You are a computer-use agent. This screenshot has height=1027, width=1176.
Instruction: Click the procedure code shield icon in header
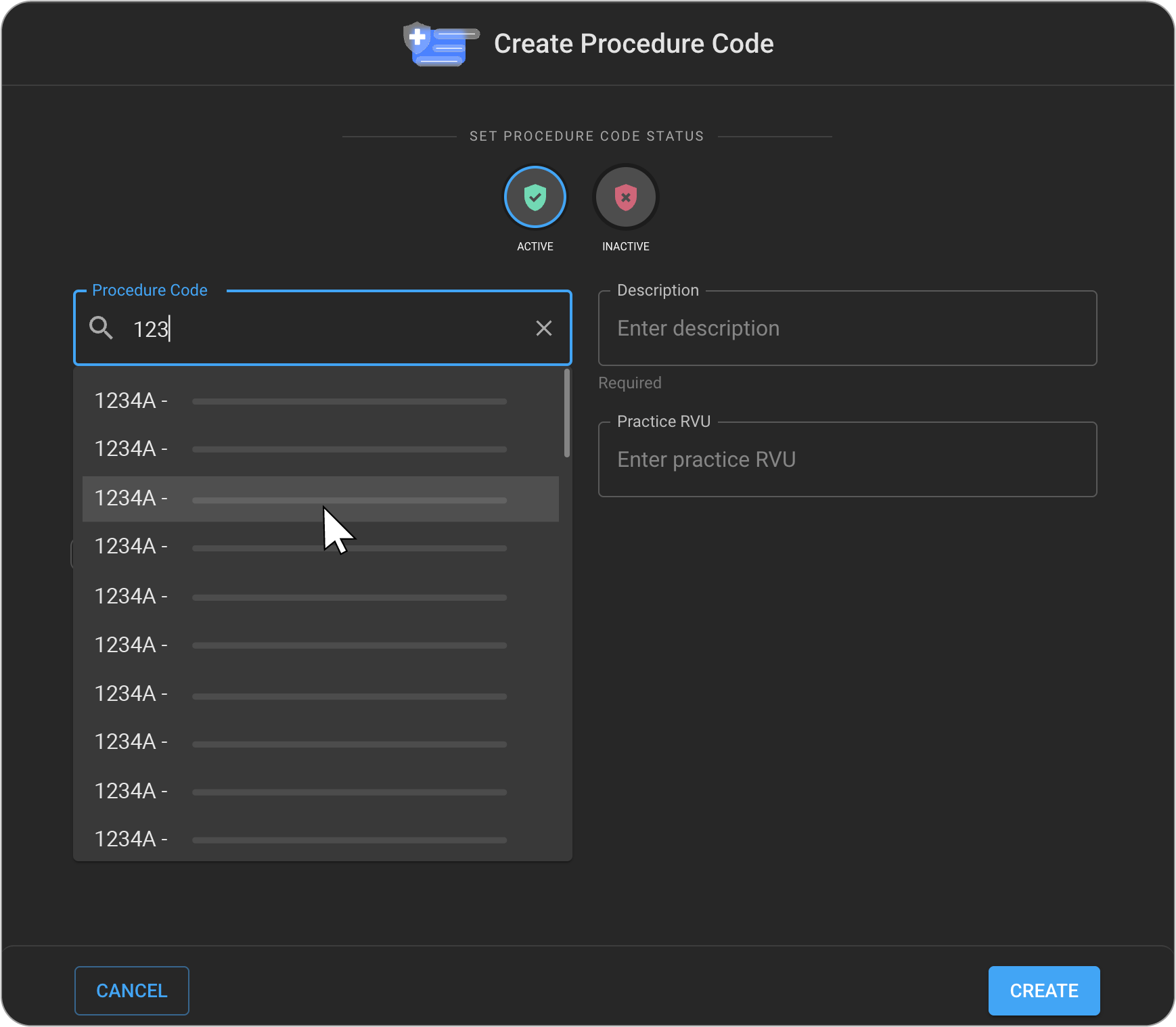pos(440,44)
